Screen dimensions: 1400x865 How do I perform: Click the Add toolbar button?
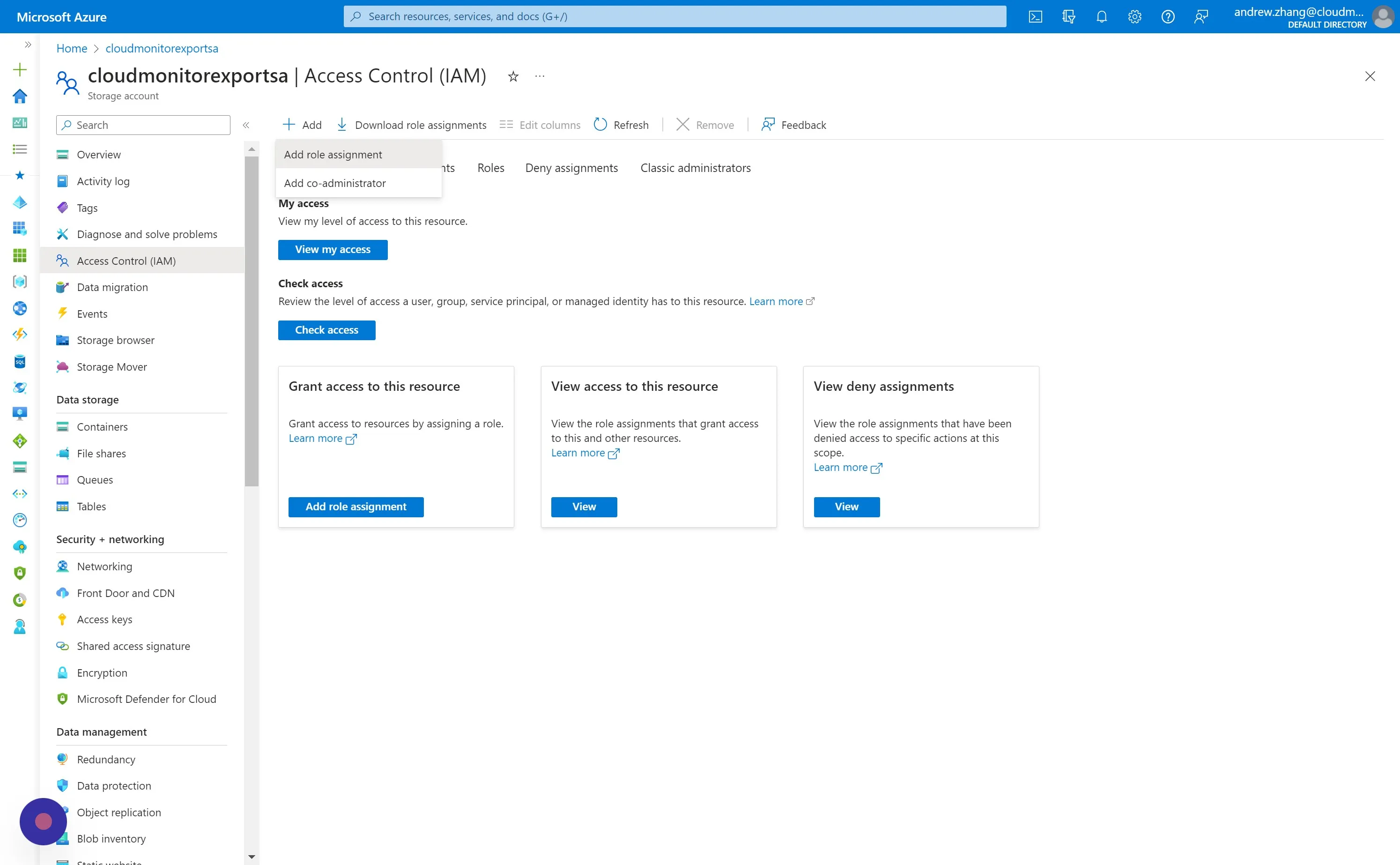(x=302, y=125)
